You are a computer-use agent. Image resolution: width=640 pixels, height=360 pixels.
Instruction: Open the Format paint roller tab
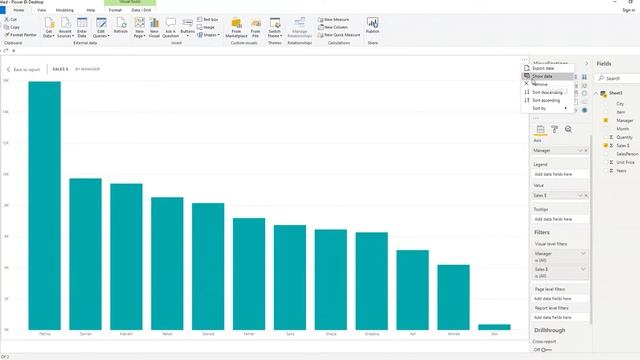coord(554,129)
